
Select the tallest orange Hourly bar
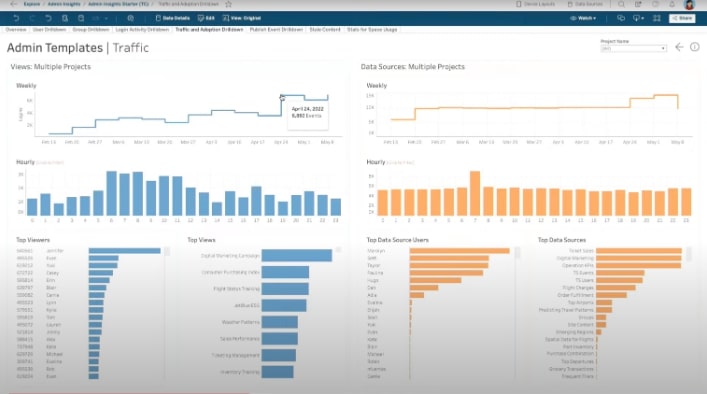[x=475, y=193]
